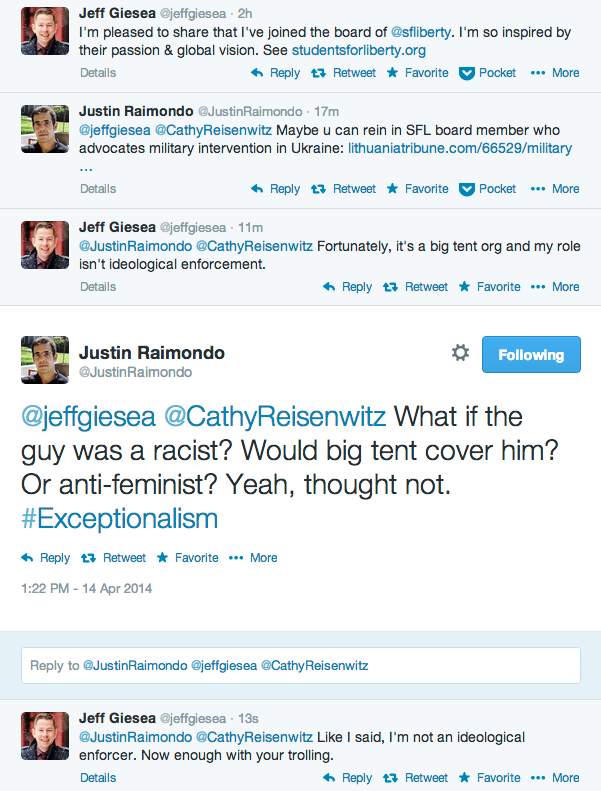Save Justin Raimondo's Ukraine tweet to Pocket
Image resolution: width=601 pixels, height=791 pixels.
coord(488,189)
